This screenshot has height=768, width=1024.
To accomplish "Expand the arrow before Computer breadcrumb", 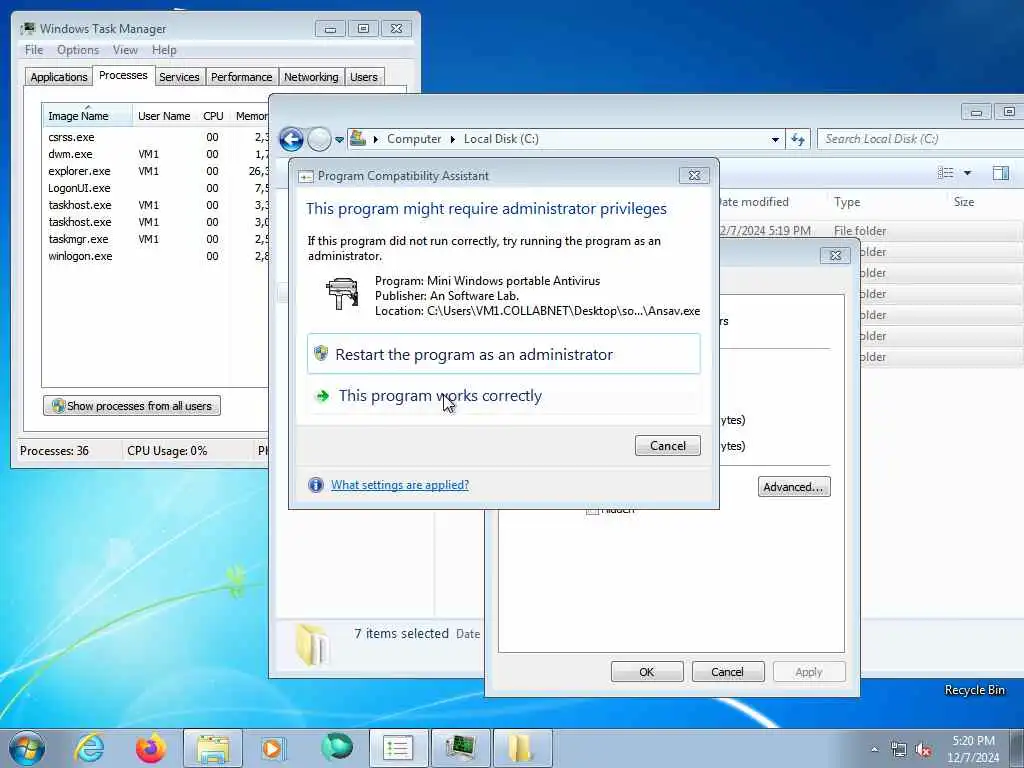I will 376,139.
